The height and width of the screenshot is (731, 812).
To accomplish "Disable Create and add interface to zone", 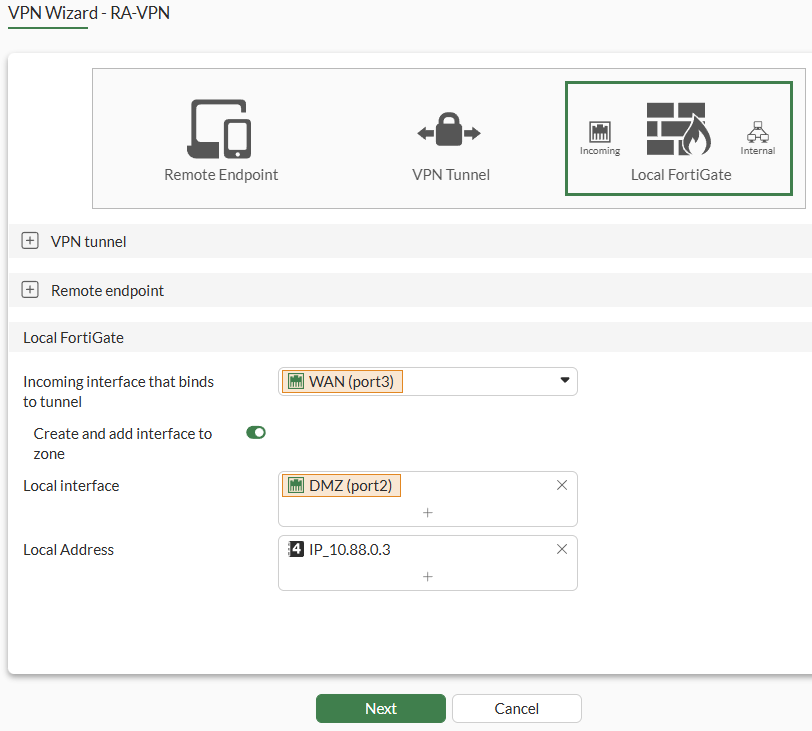I will point(255,432).
